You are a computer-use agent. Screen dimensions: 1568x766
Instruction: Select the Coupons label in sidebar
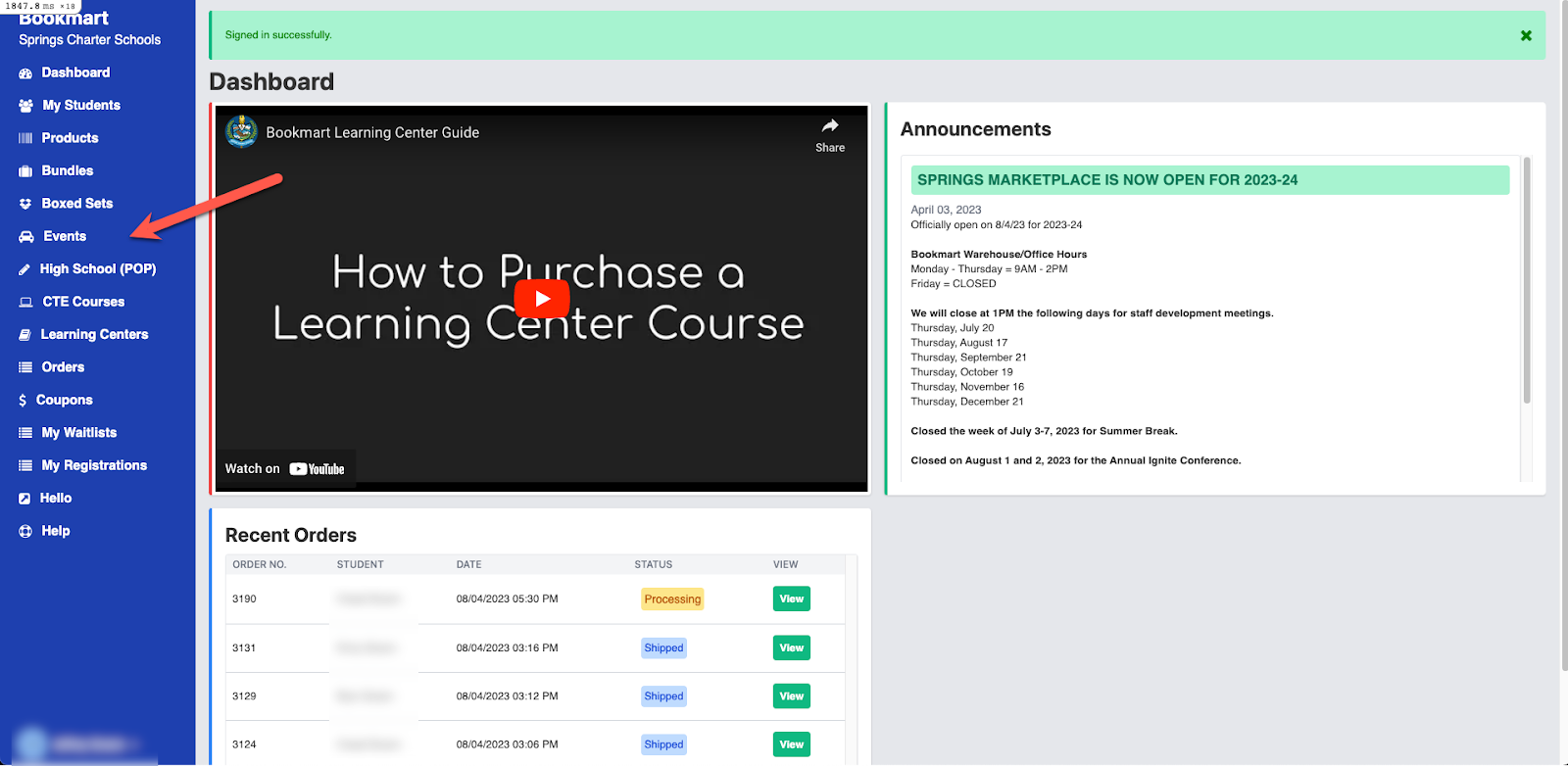tap(65, 400)
